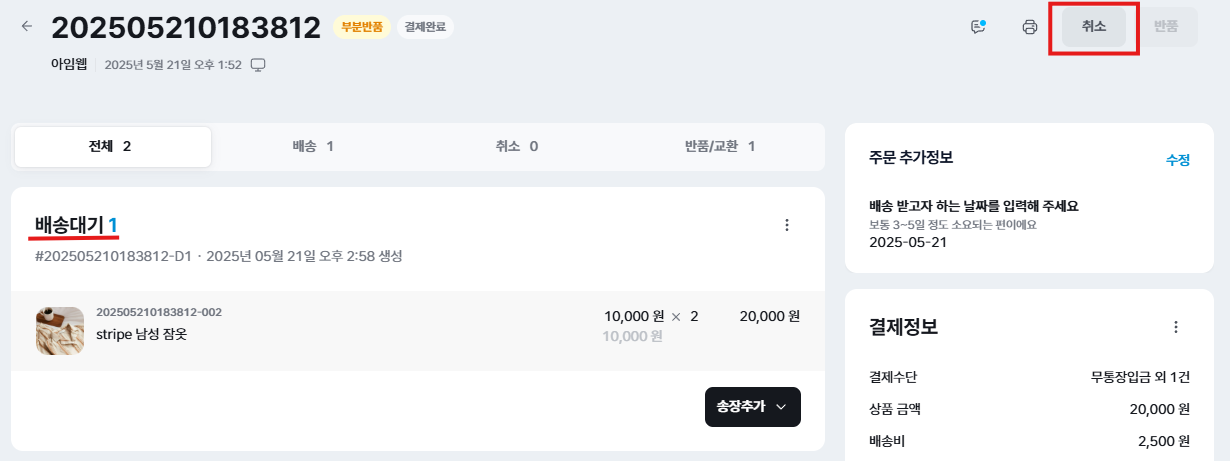Click the order number 202505210183812 heading
The height and width of the screenshot is (461, 1230).
(186, 28)
